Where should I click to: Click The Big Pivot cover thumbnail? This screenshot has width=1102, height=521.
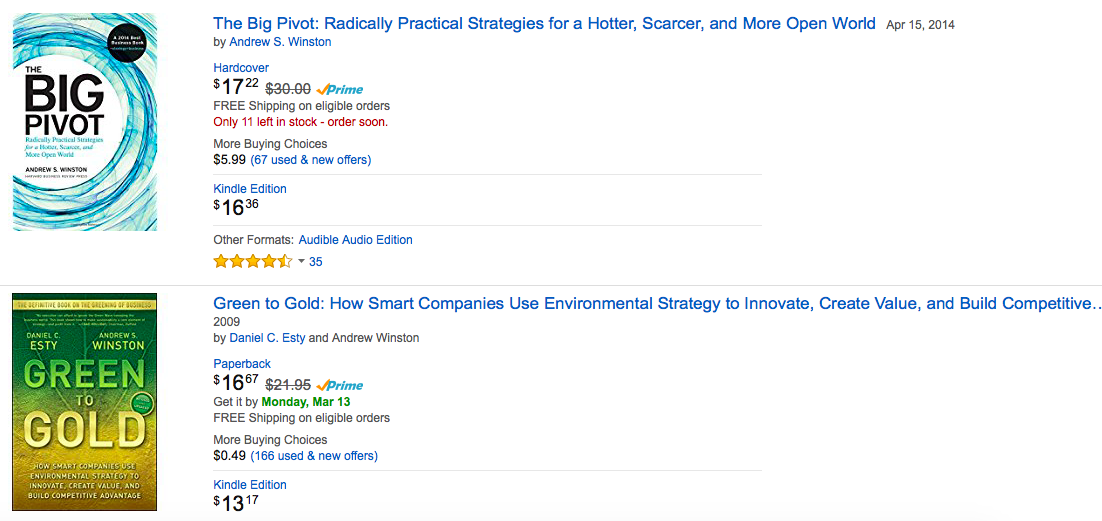85,122
